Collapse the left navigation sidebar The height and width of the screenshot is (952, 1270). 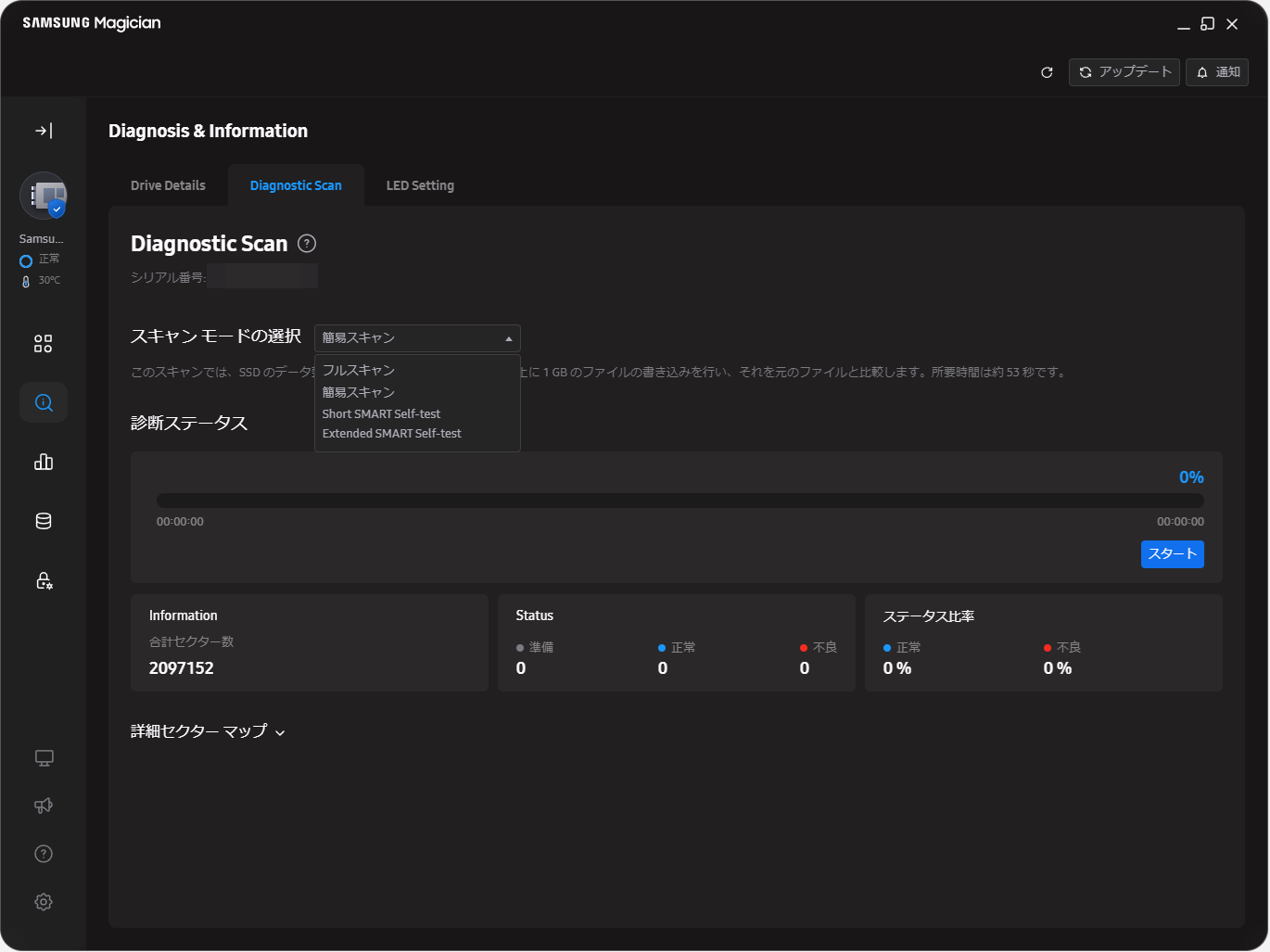43,131
